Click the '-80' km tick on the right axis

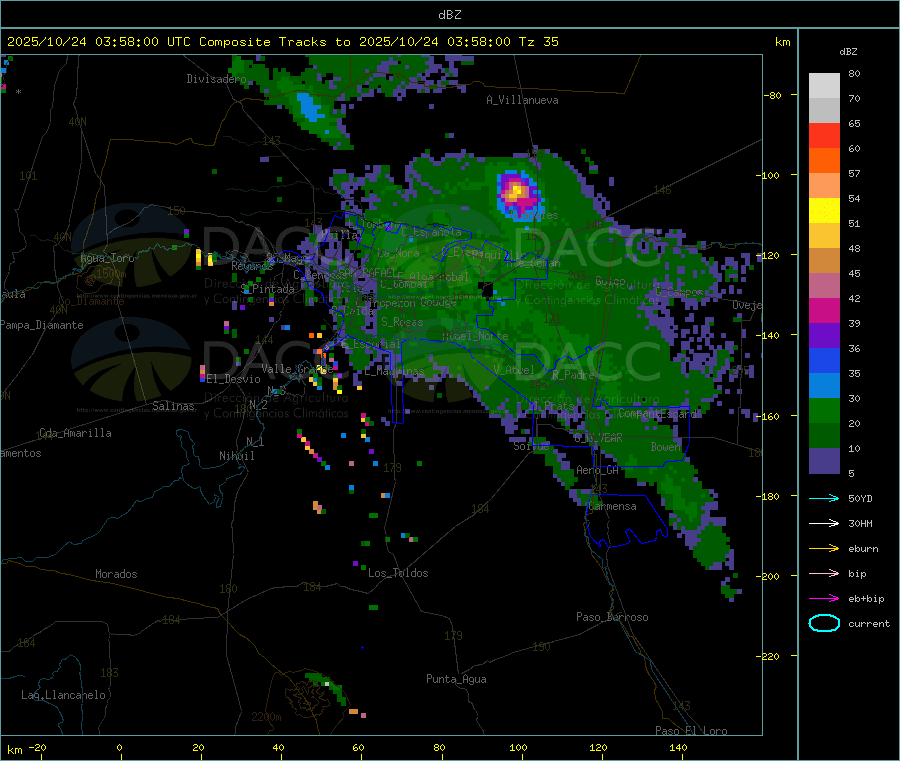pos(773,95)
